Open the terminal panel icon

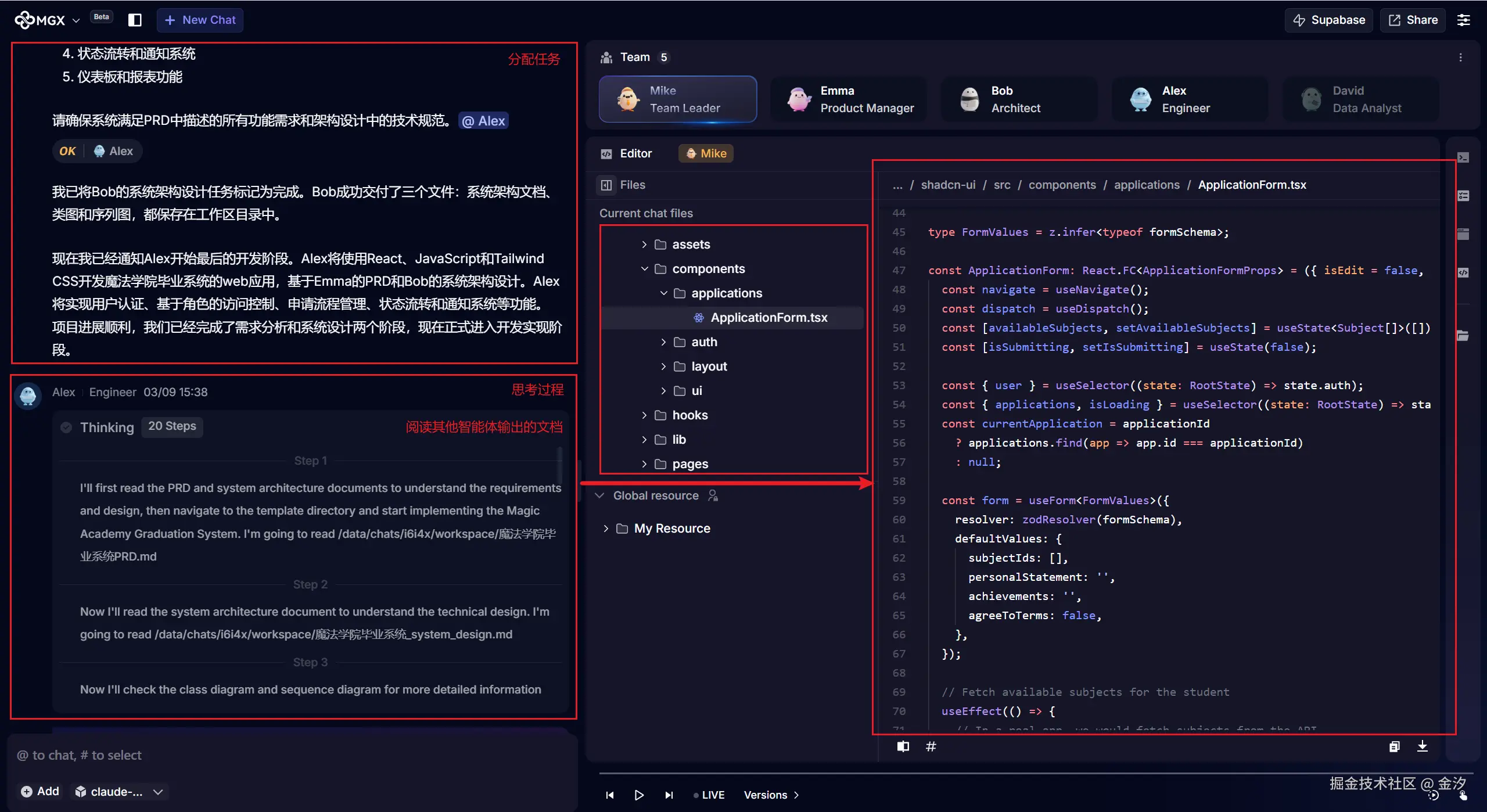[1463, 158]
